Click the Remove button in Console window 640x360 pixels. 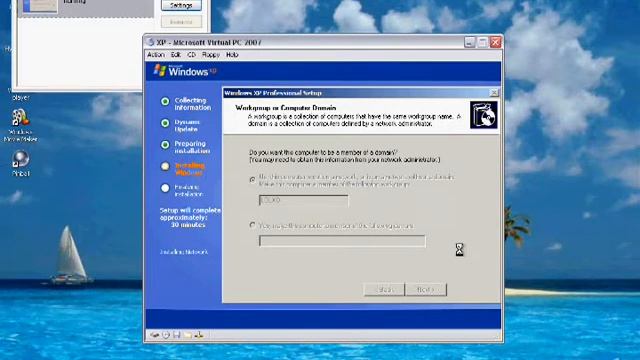click(x=181, y=22)
